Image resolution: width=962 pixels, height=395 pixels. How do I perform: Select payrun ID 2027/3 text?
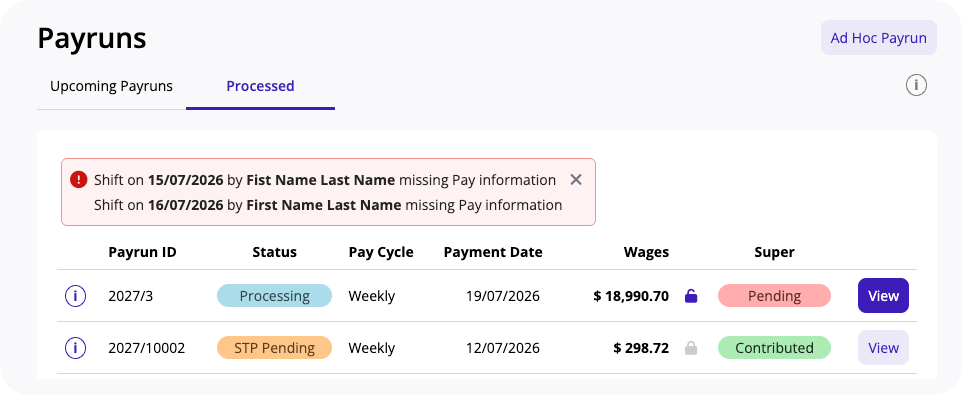(131, 296)
